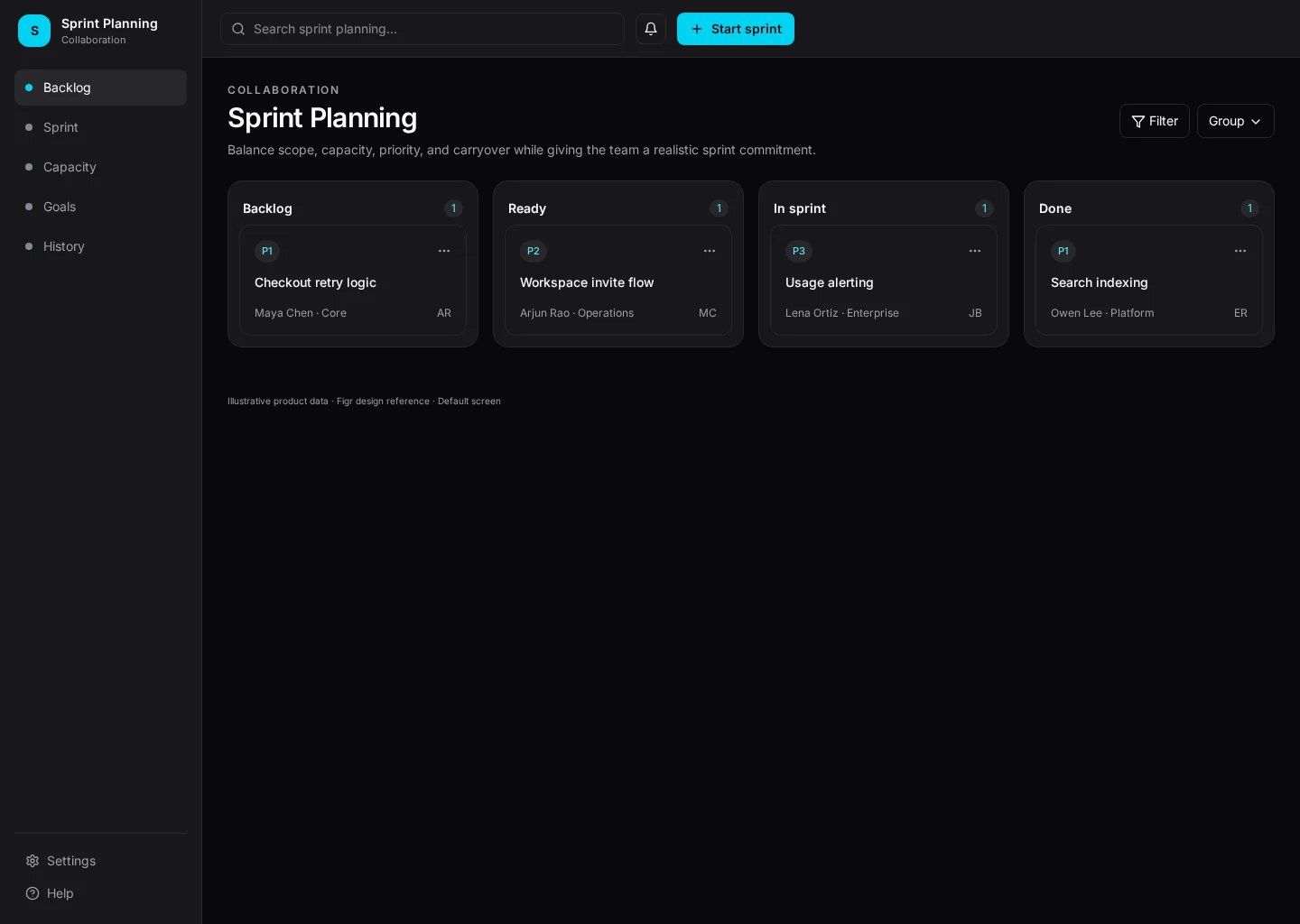
Task: Open the Usage alerting card
Action: pyautogui.click(x=884, y=281)
